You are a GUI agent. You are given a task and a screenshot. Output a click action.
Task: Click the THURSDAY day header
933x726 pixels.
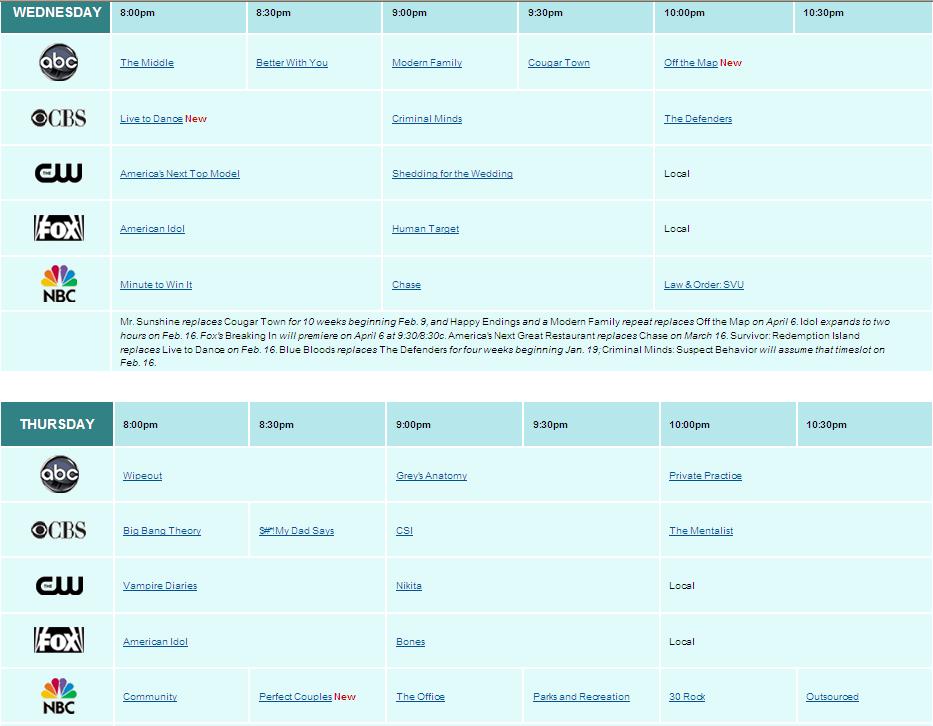[57, 424]
